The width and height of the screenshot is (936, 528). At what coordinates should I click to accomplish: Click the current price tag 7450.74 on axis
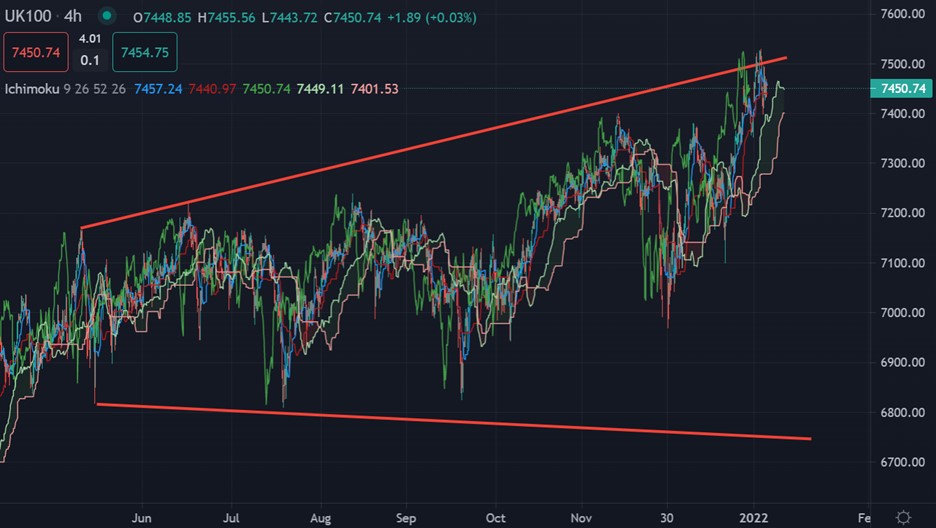tap(902, 89)
